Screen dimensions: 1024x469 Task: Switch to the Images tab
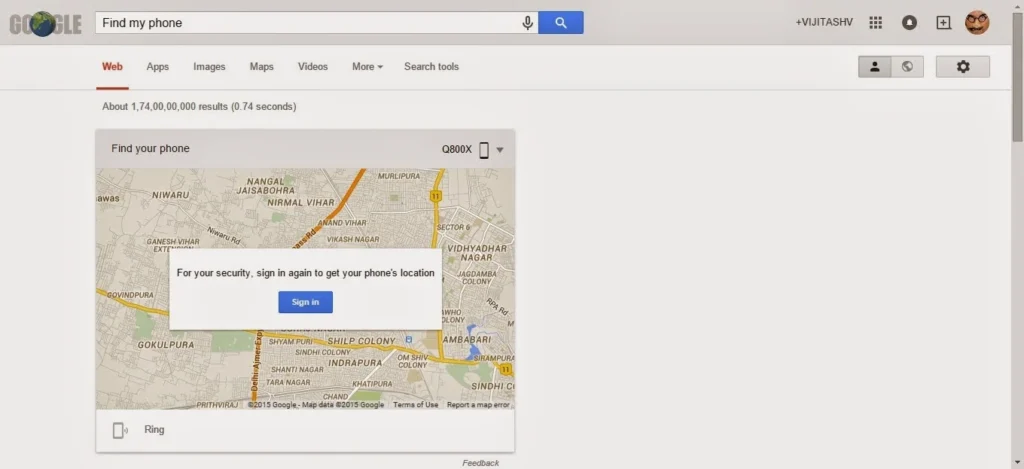point(209,67)
